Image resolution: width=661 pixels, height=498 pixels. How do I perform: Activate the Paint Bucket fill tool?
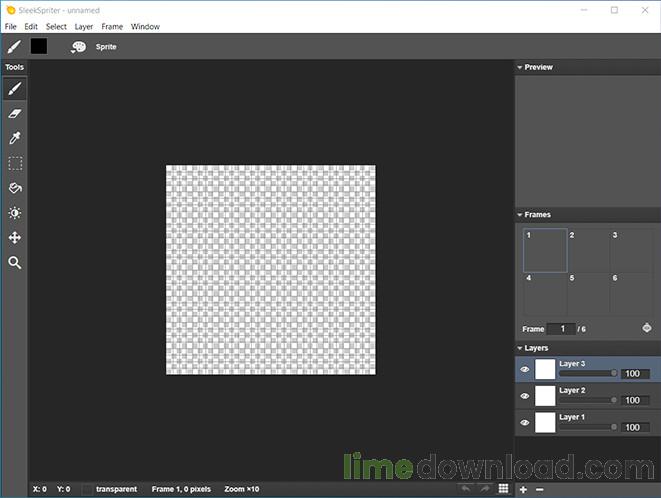tap(15, 188)
